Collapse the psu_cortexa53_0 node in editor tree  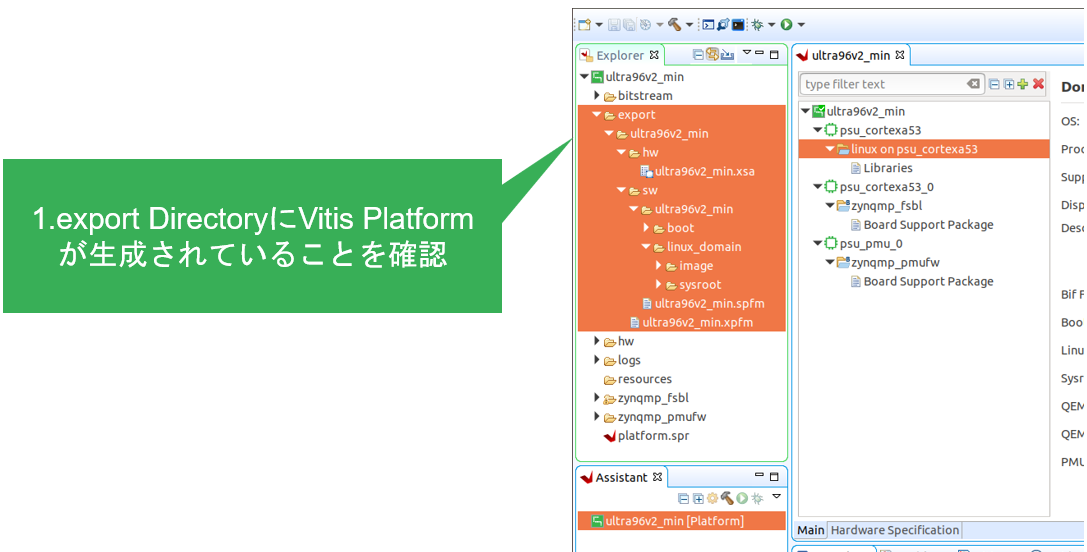[817, 187]
